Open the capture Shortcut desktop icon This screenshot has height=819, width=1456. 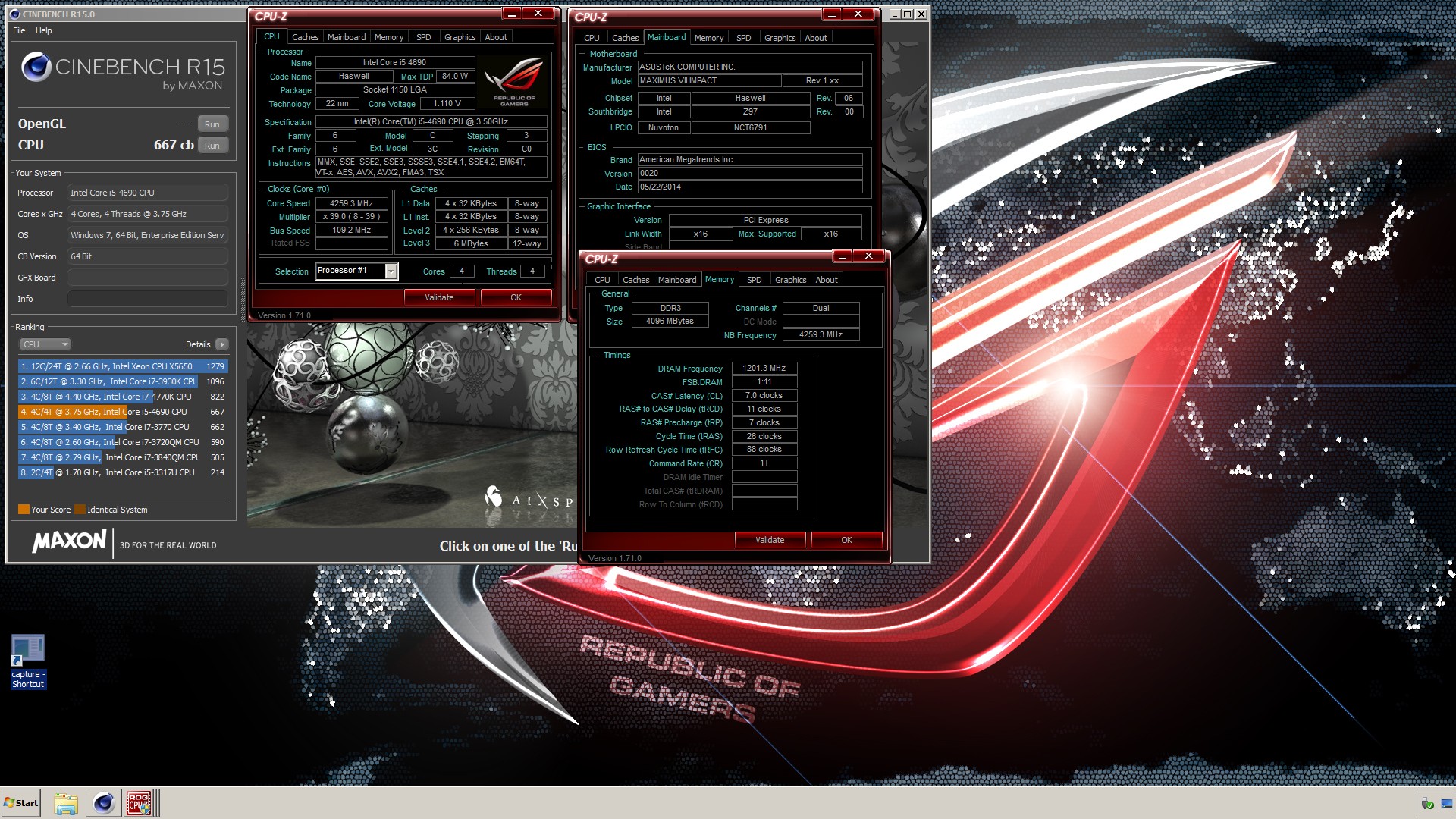click(x=28, y=661)
